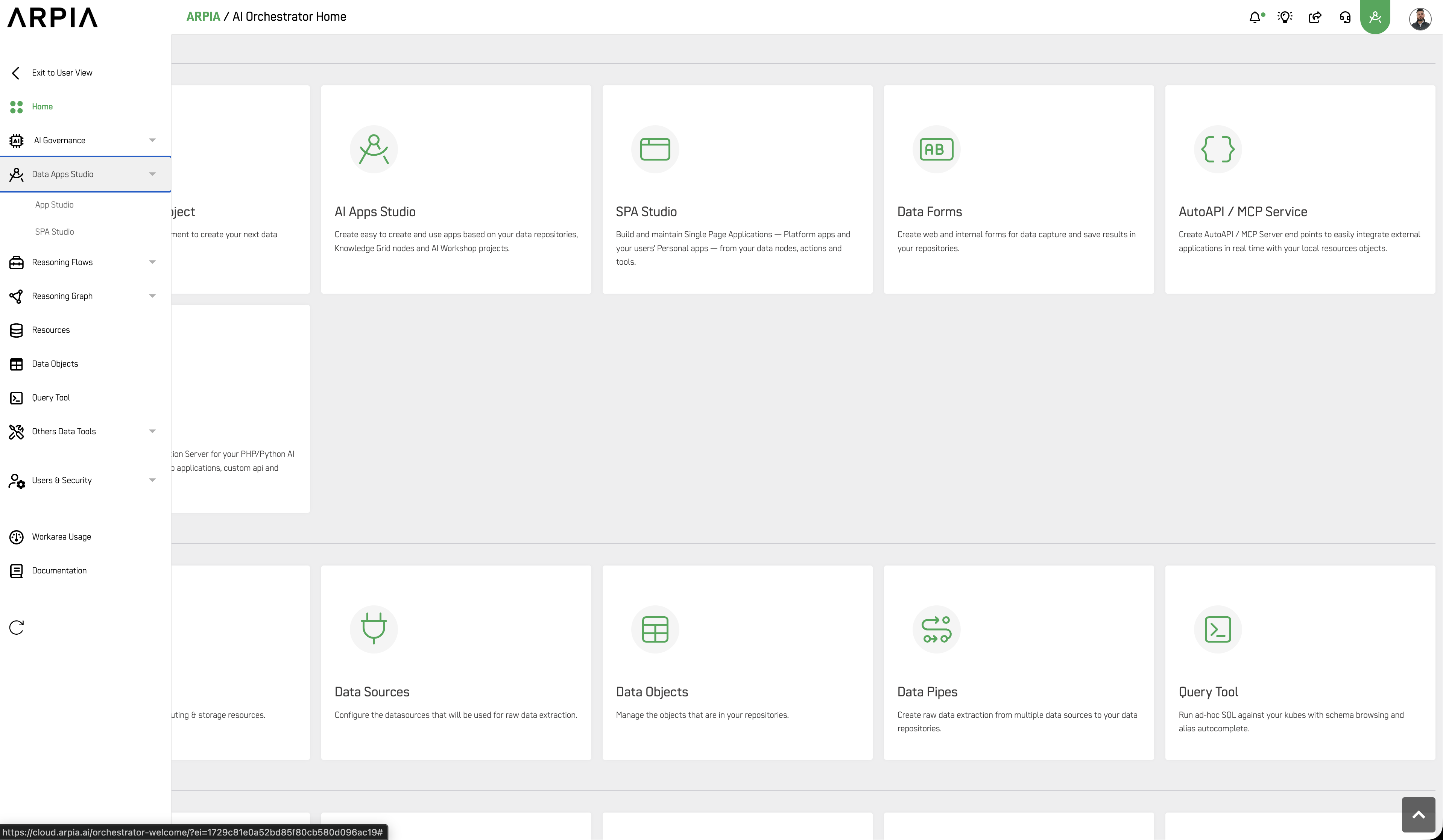Select Exit to User View
Viewport: 1443px width, 840px height.
click(62, 73)
